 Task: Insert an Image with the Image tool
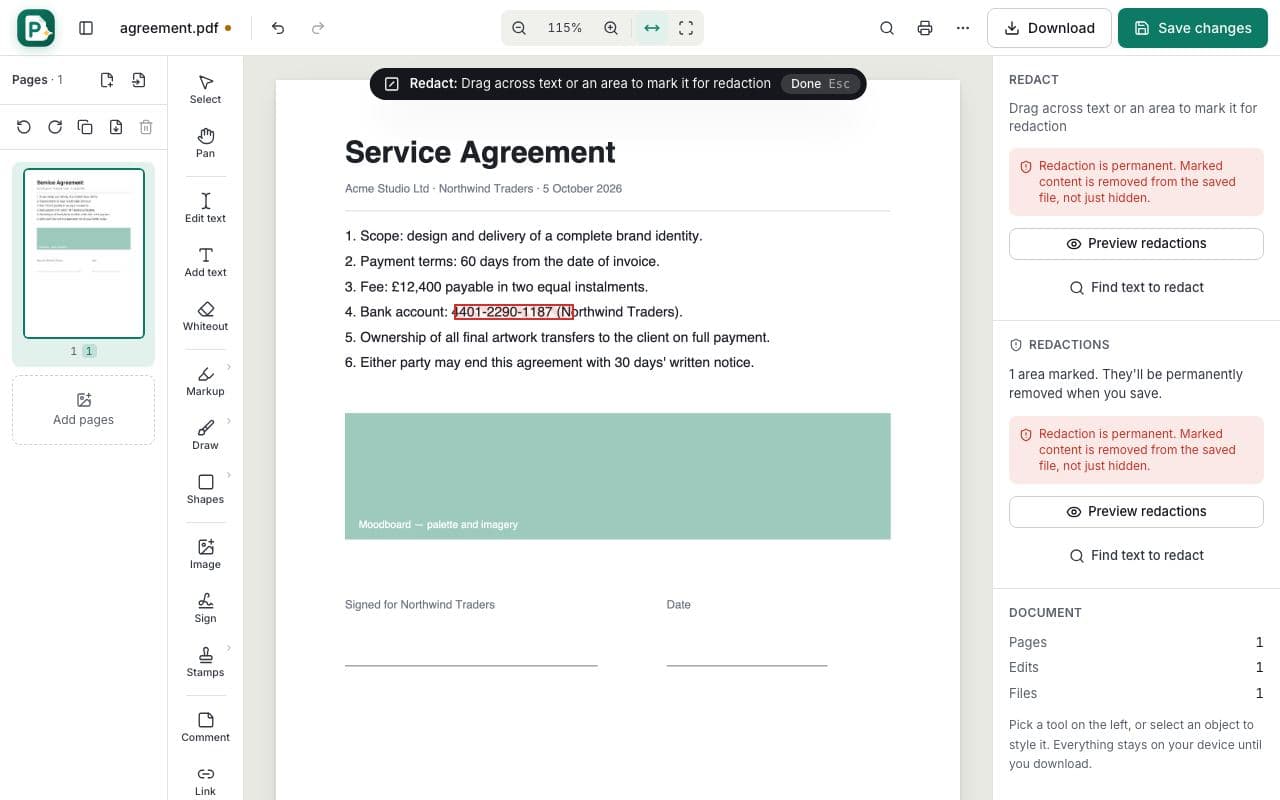[x=205, y=554]
